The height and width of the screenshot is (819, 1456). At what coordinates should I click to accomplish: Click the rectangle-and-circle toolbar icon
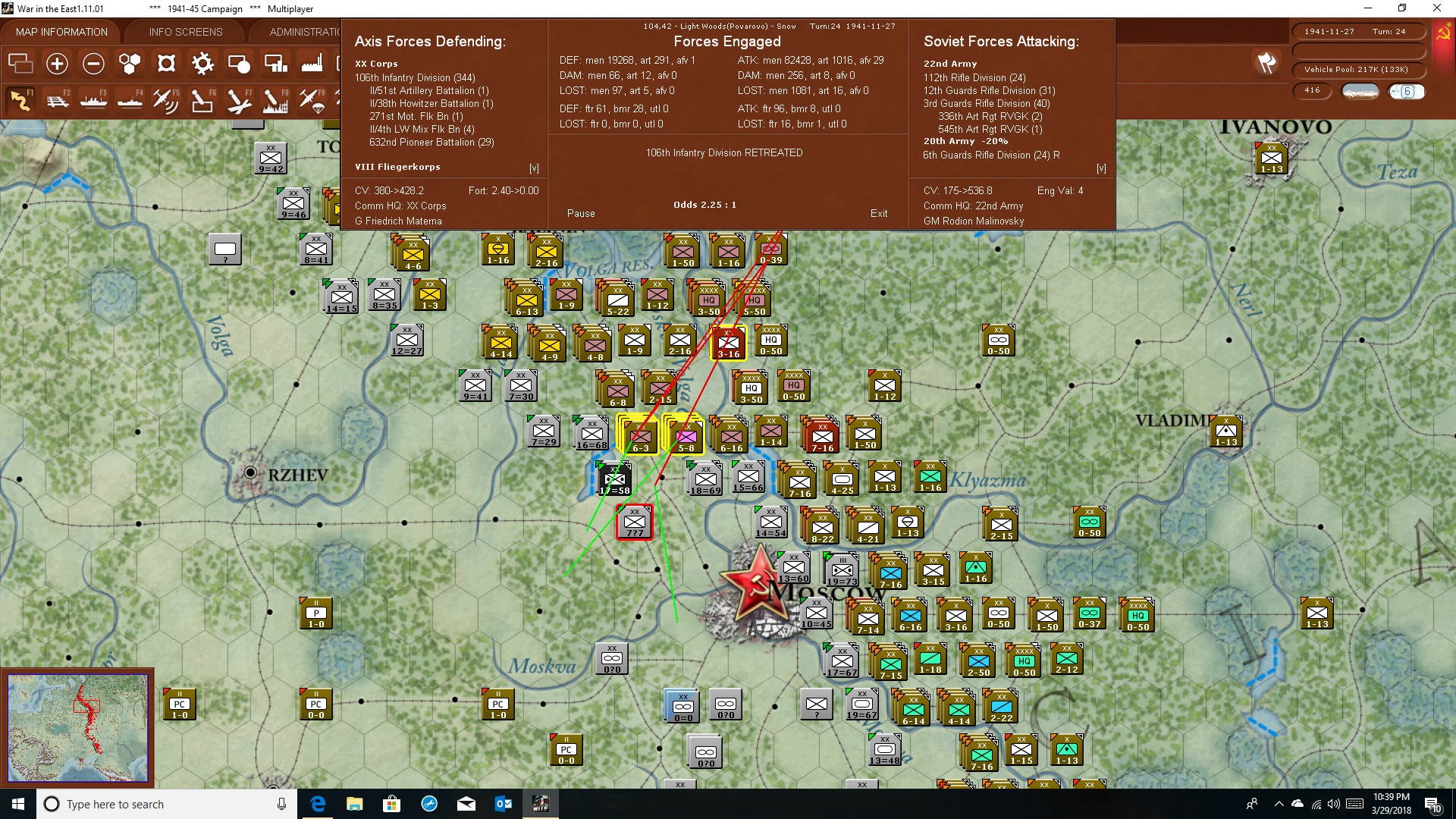click(x=239, y=64)
